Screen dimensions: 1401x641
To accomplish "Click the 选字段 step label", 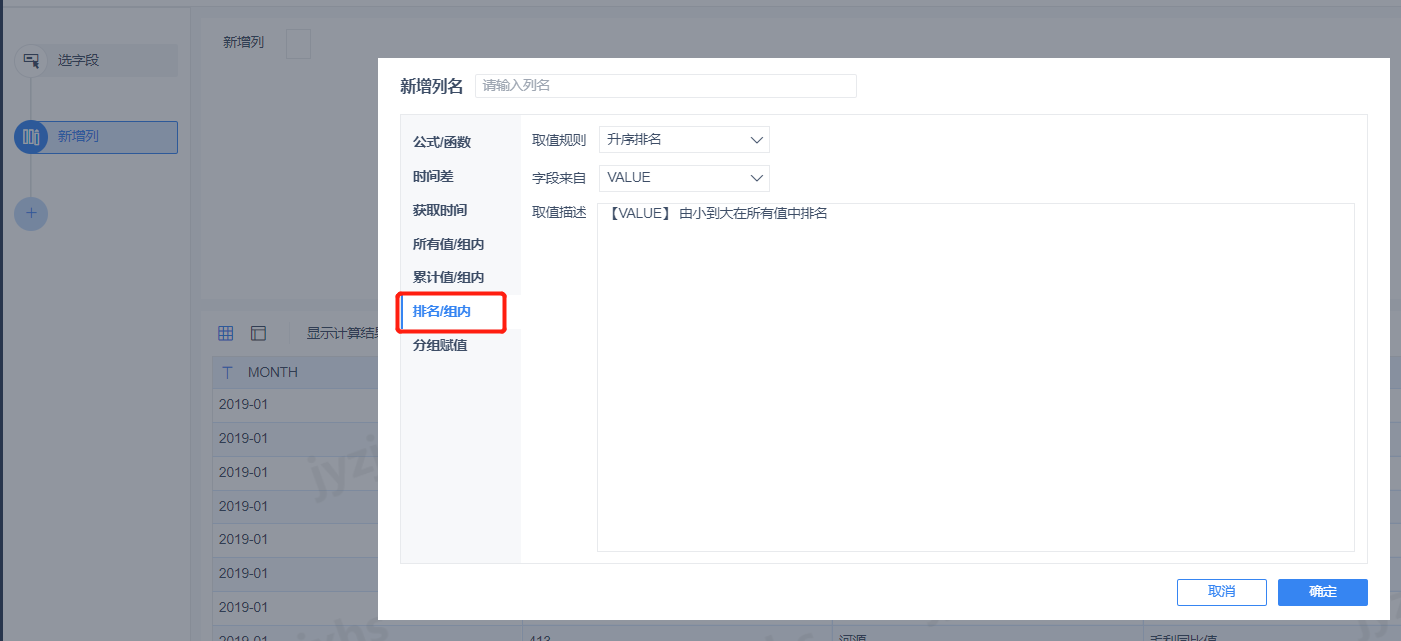I will [x=78, y=60].
